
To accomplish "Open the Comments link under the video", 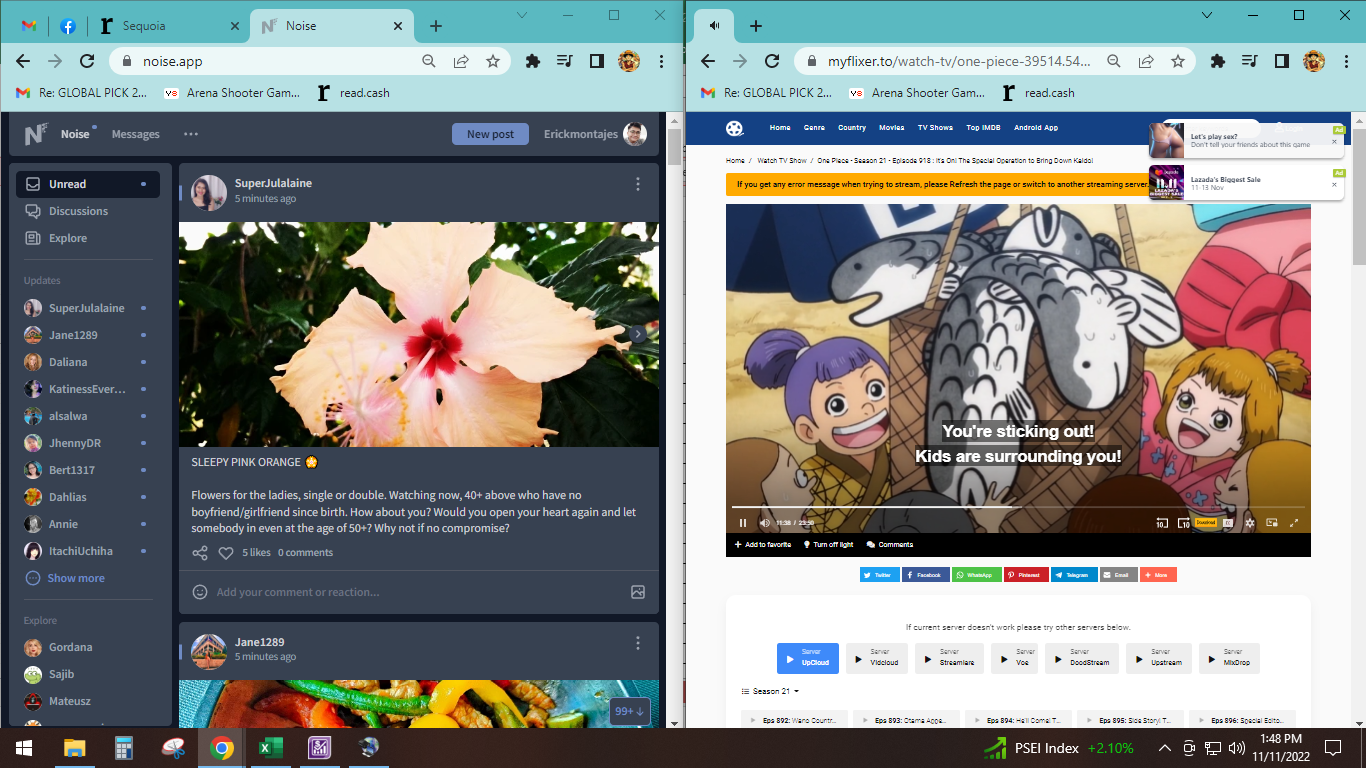I will coord(890,545).
